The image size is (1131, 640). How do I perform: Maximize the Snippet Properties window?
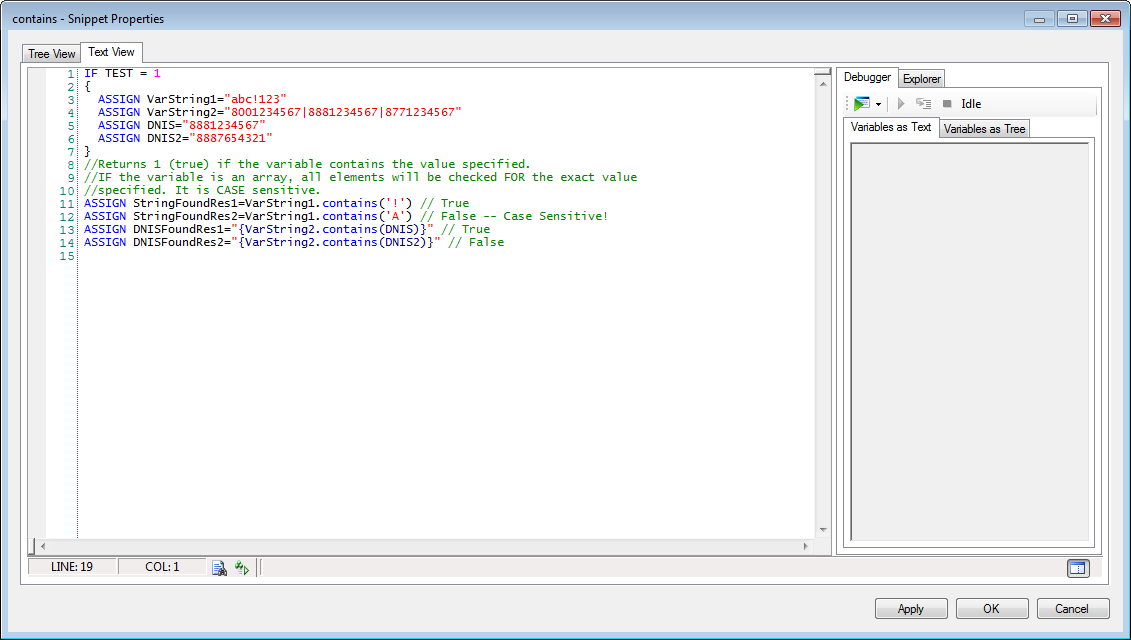pyautogui.click(x=1073, y=19)
